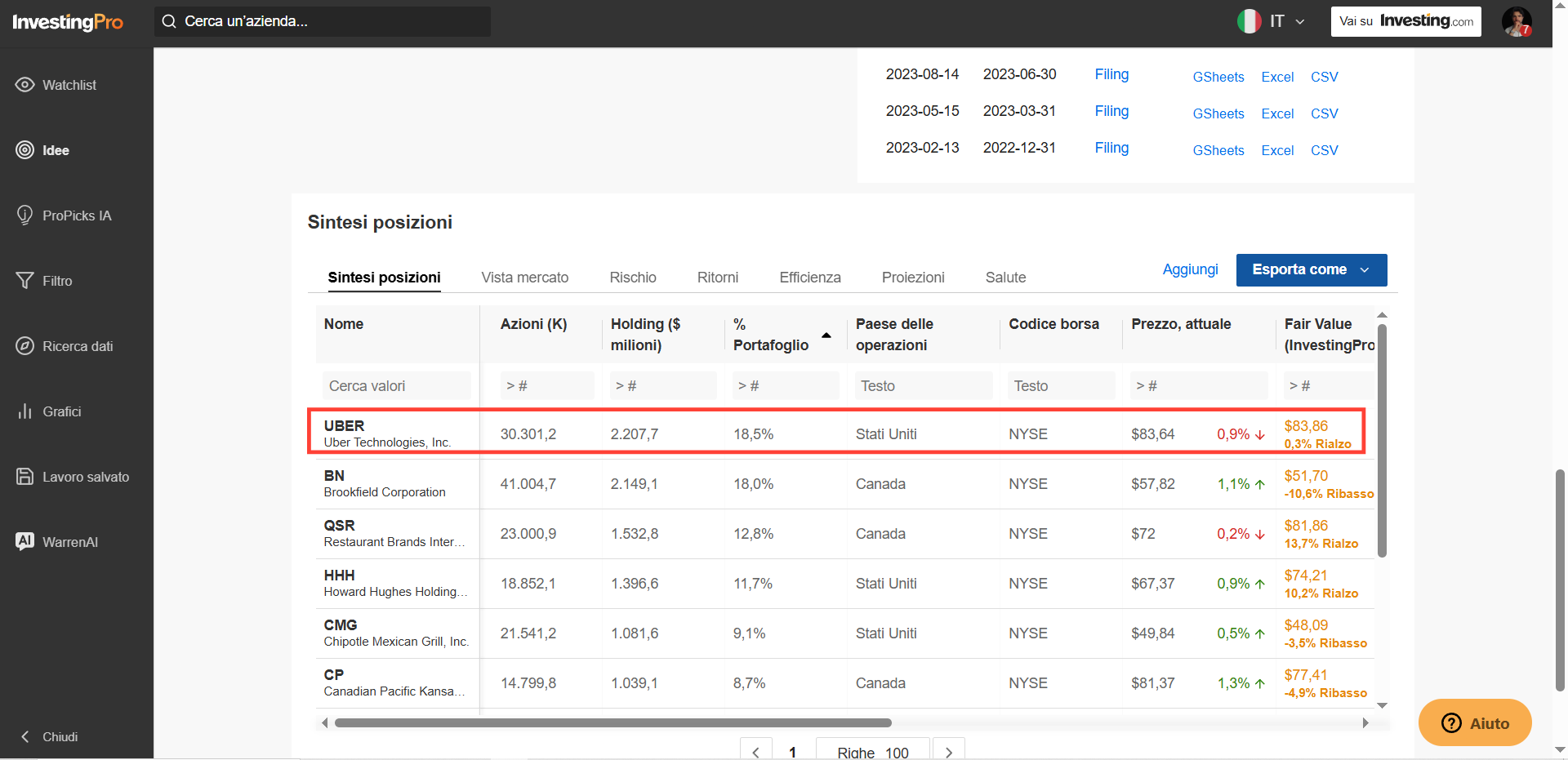Viewport: 1568px width, 760px height.
Task: Switch to the Rischio tab
Action: click(x=633, y=278)
